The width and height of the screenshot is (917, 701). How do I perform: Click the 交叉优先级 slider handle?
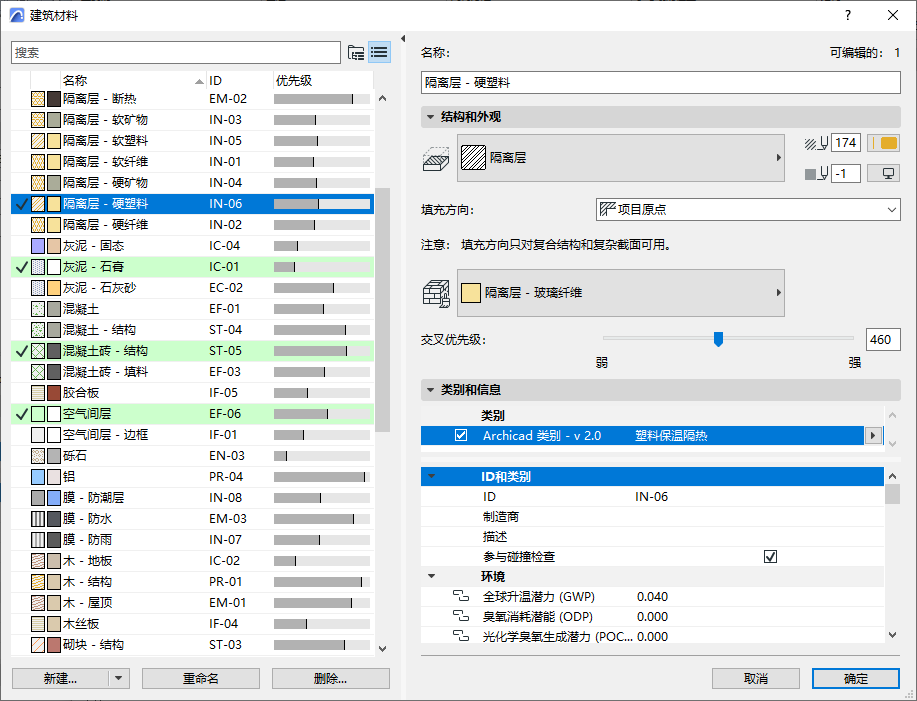pyautogui.click(x=718, y=339)
